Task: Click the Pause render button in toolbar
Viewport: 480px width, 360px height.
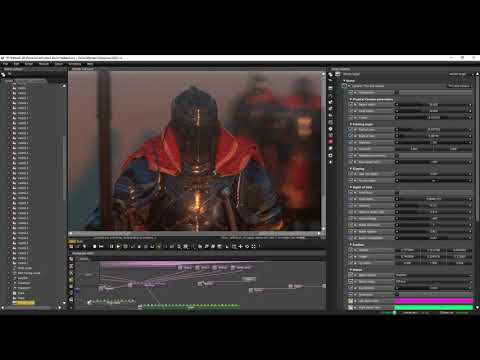Action: [x=111, y=246]
